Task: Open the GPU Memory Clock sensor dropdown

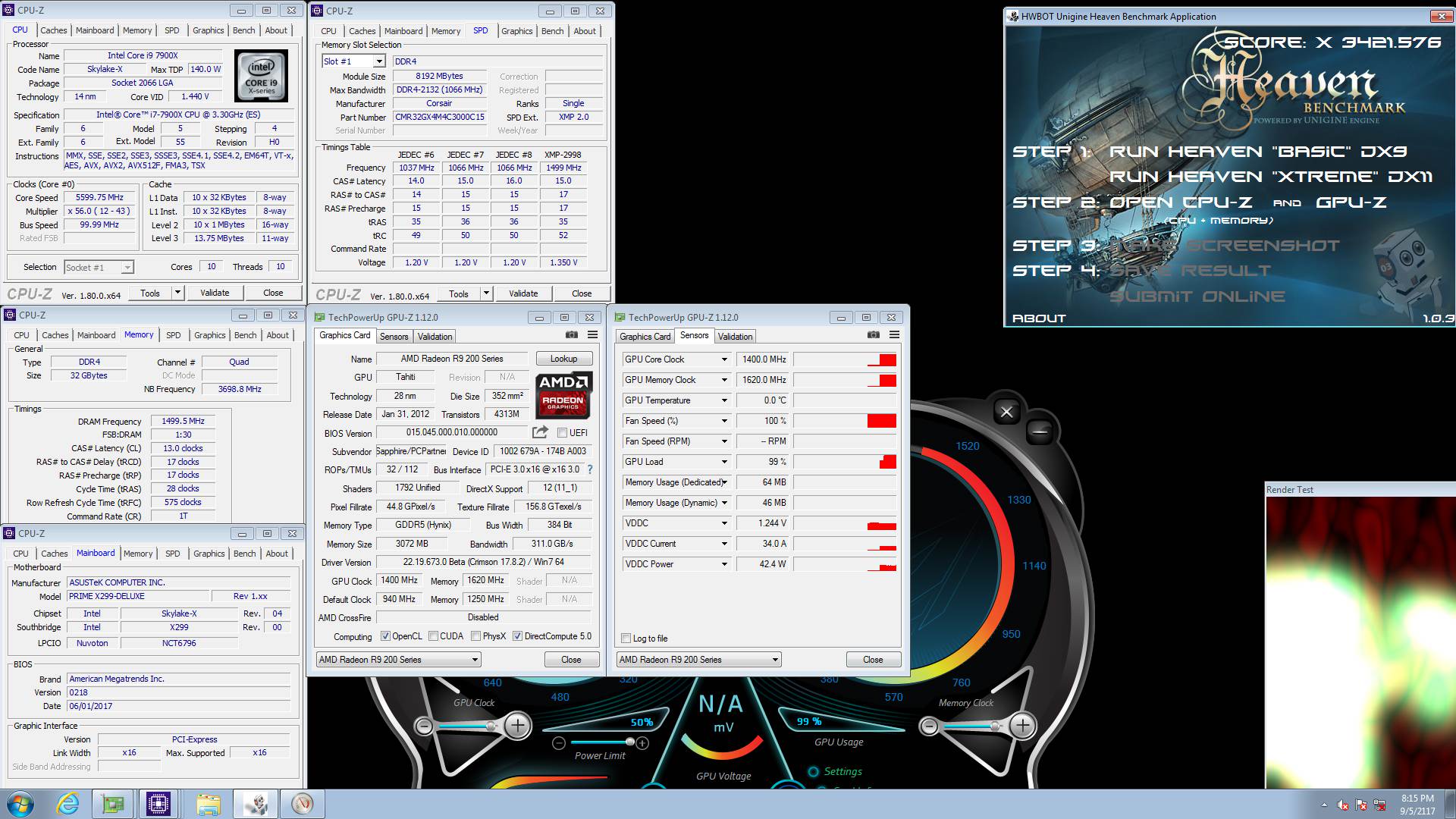Action: [723, 380]
